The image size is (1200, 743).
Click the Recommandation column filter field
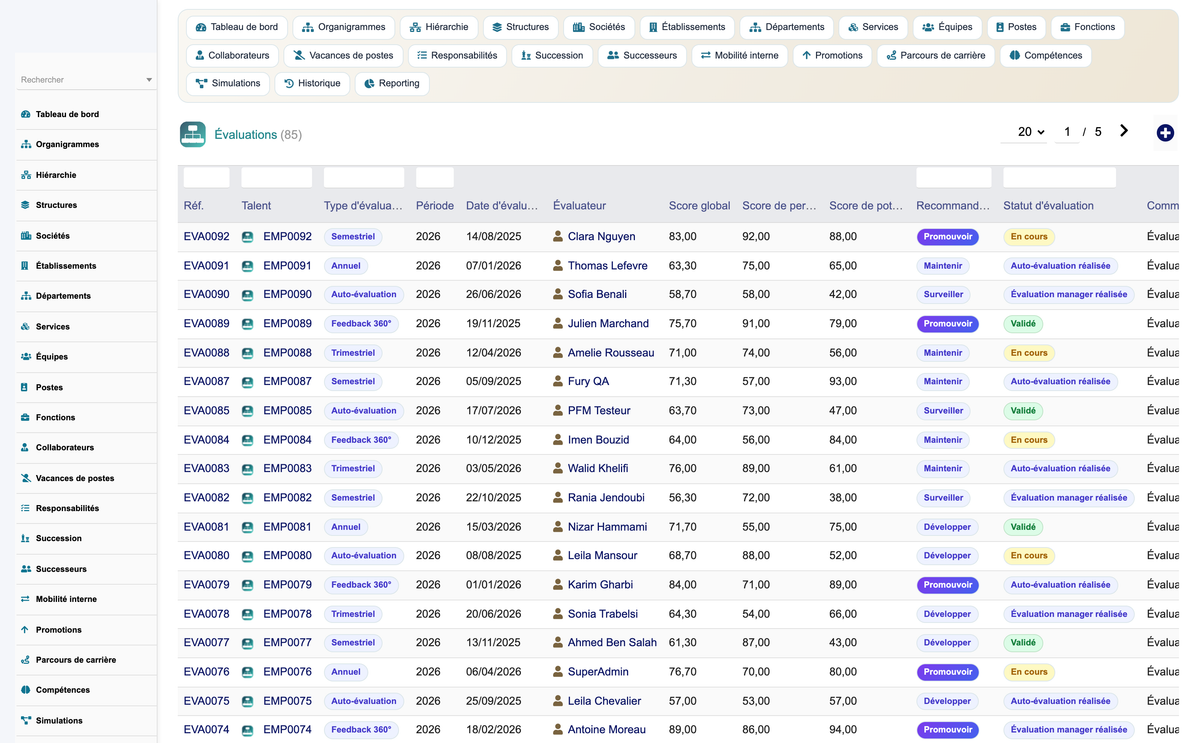(954, 178)
